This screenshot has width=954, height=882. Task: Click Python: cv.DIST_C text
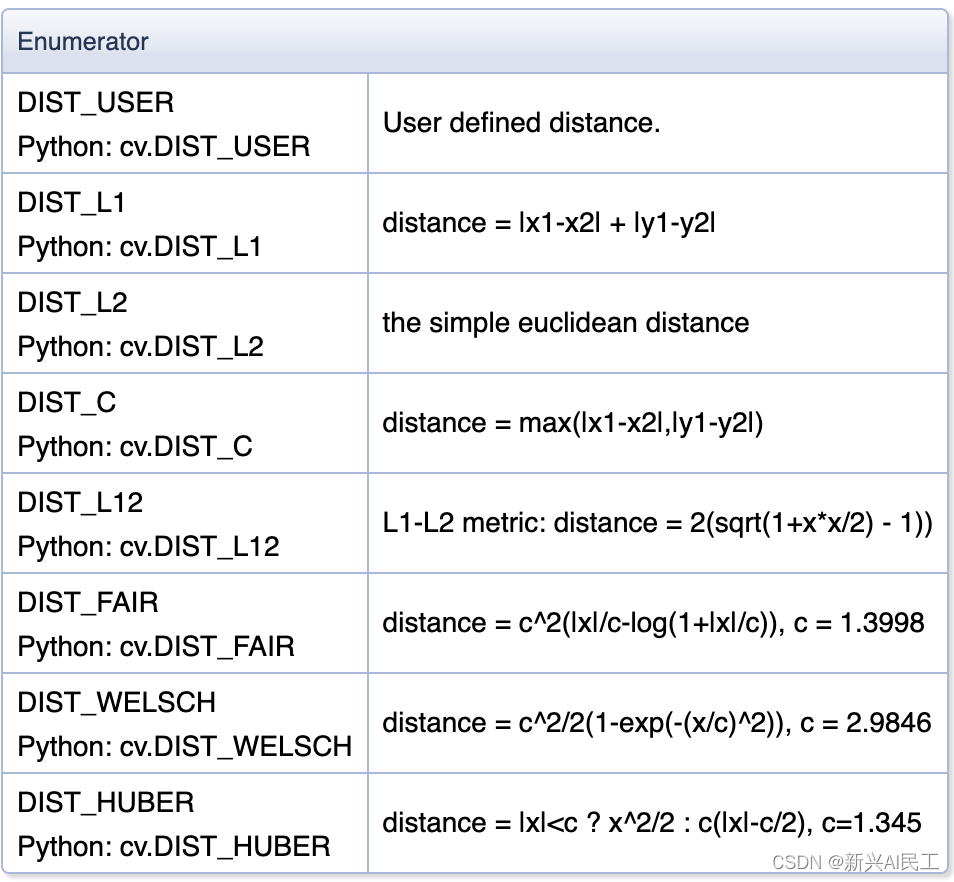[135, 446]
